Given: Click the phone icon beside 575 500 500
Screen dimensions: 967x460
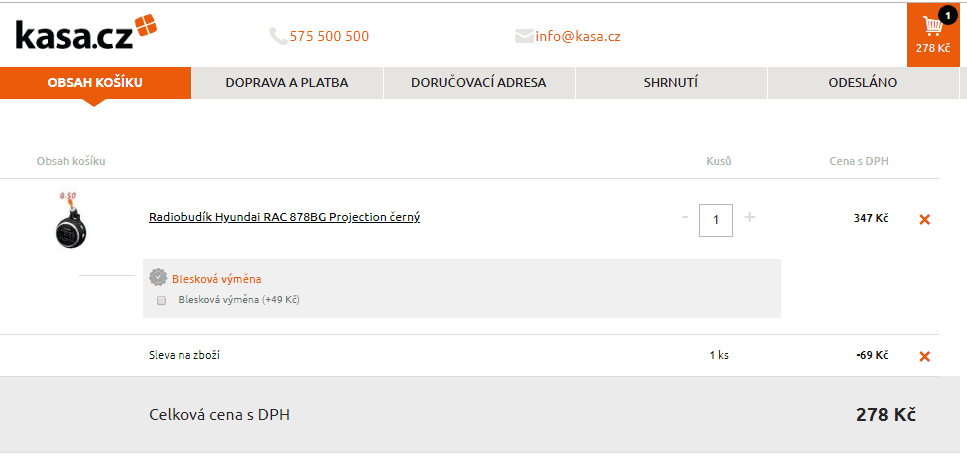Looking at the screenshot, I should click(x=278, y=36).
